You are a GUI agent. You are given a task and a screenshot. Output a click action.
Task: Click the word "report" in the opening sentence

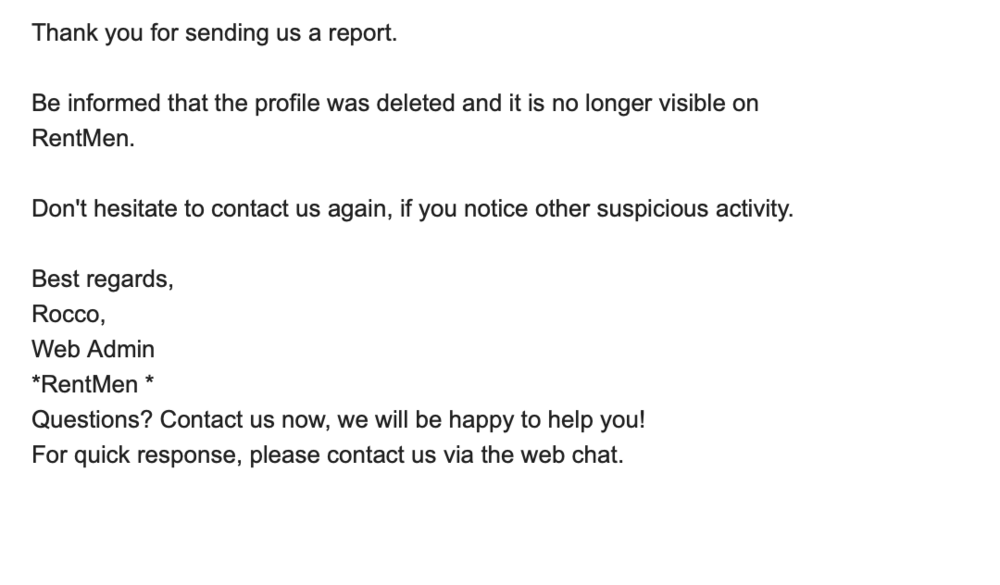tap(362, 33)
